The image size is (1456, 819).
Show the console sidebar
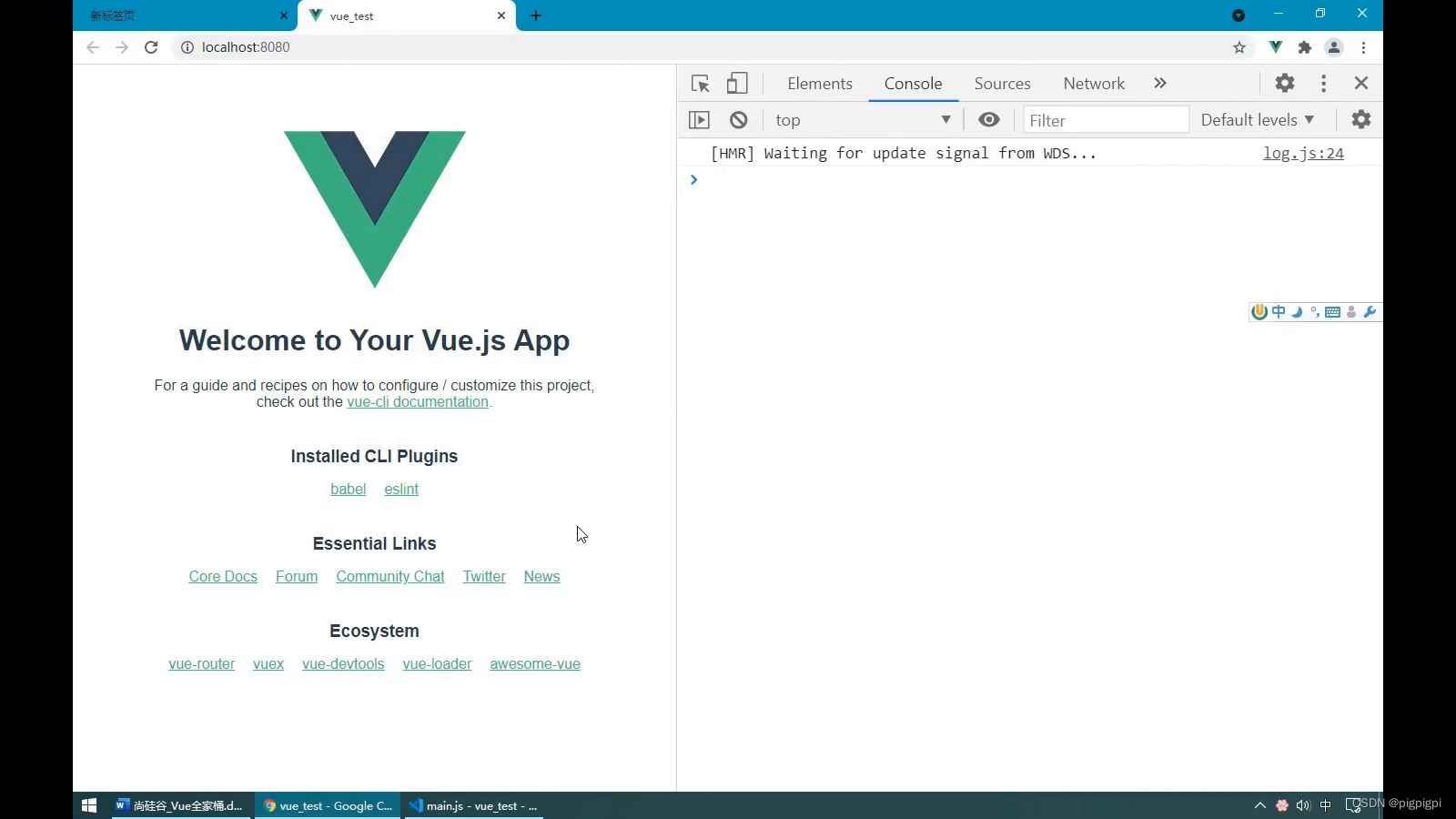(x=699, y=120)
